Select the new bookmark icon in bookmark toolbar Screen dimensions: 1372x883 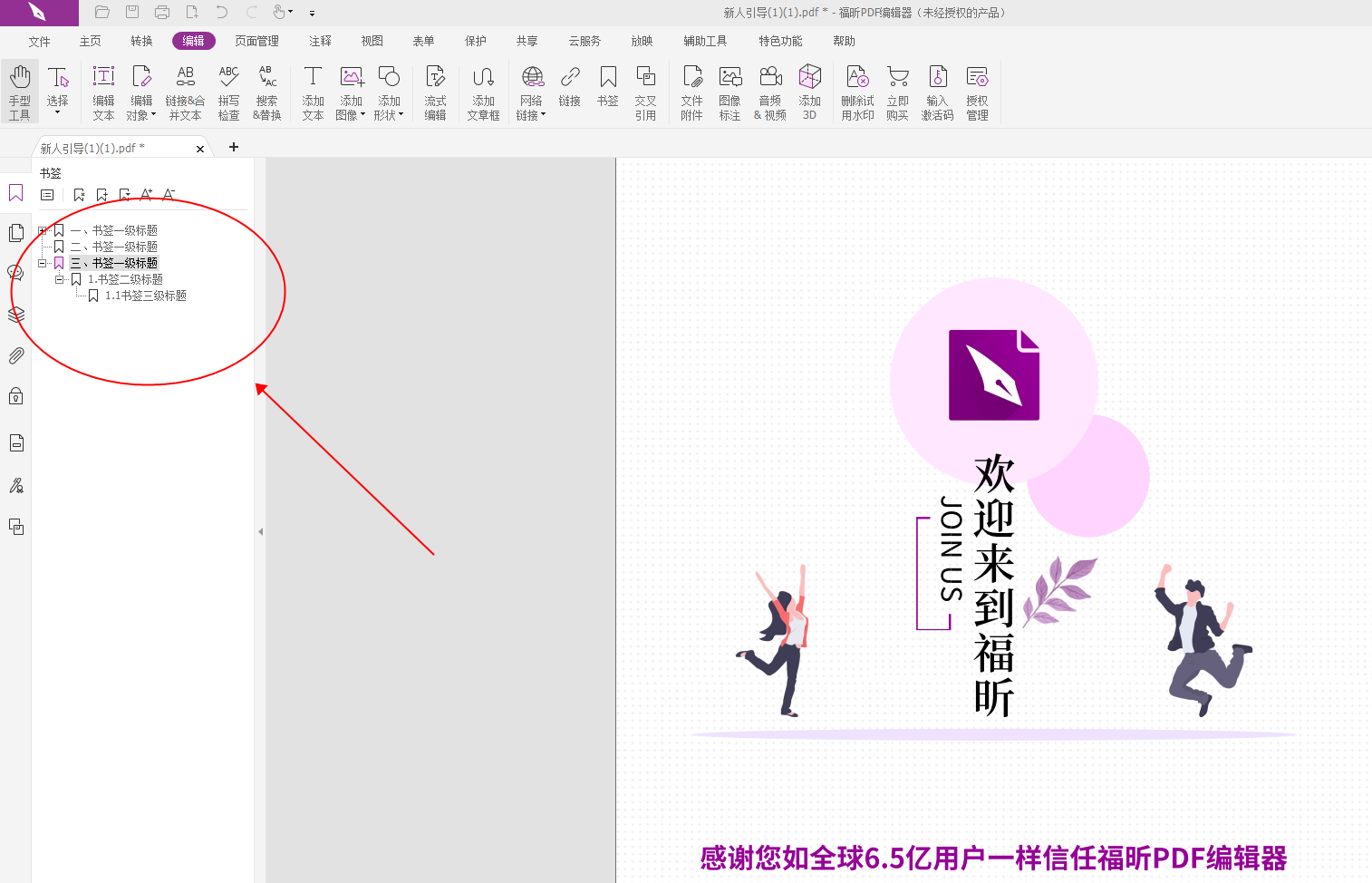[101, 194]
